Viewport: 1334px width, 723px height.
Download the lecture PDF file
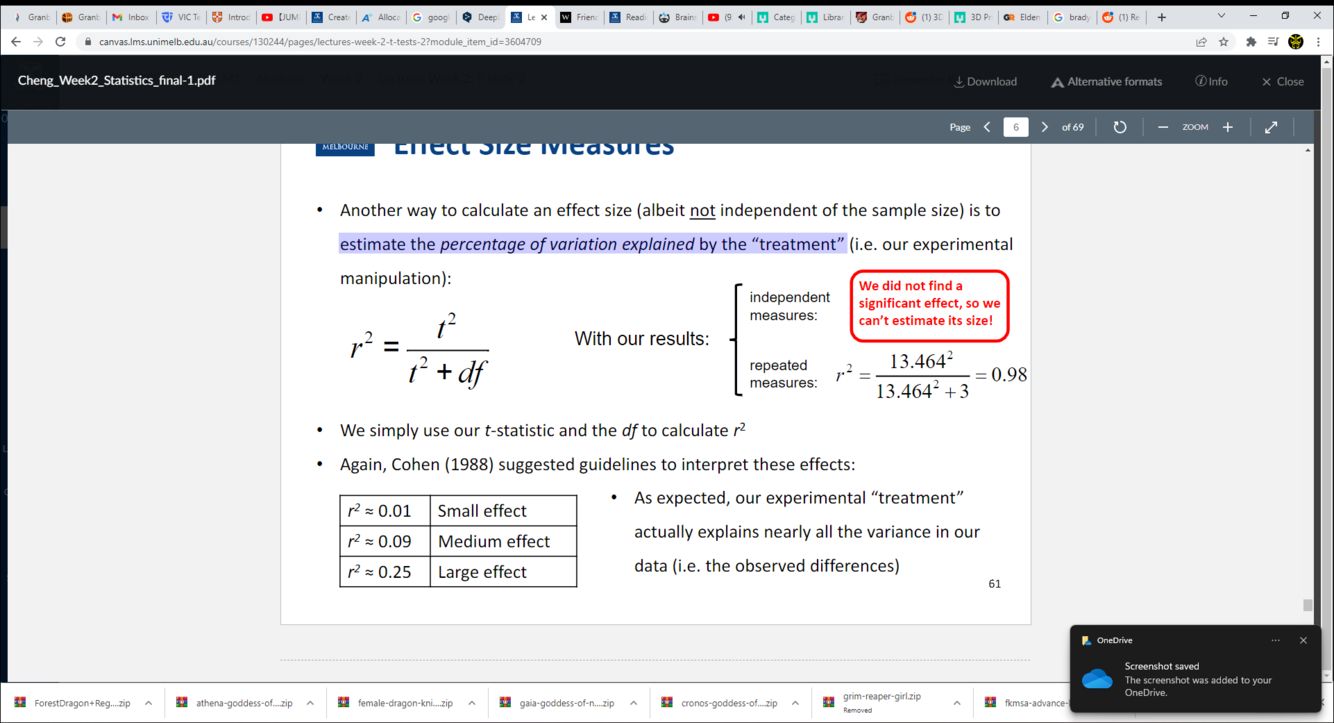[985, 82]
